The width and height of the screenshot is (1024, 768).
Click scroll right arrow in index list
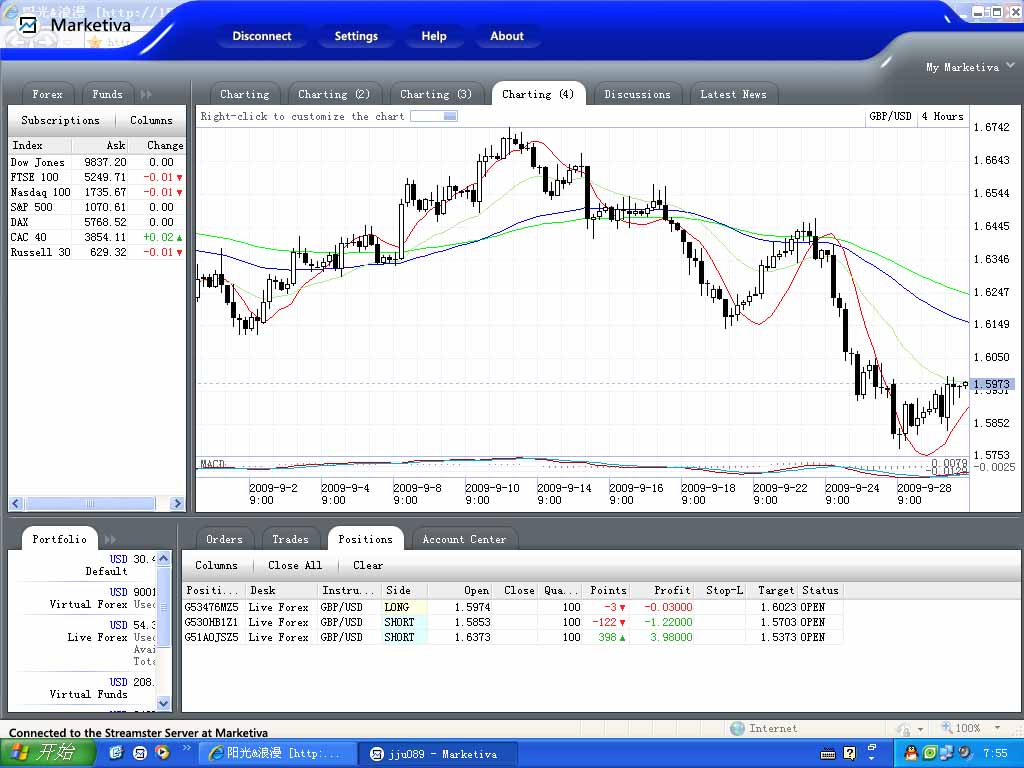[x=177, y=503]
